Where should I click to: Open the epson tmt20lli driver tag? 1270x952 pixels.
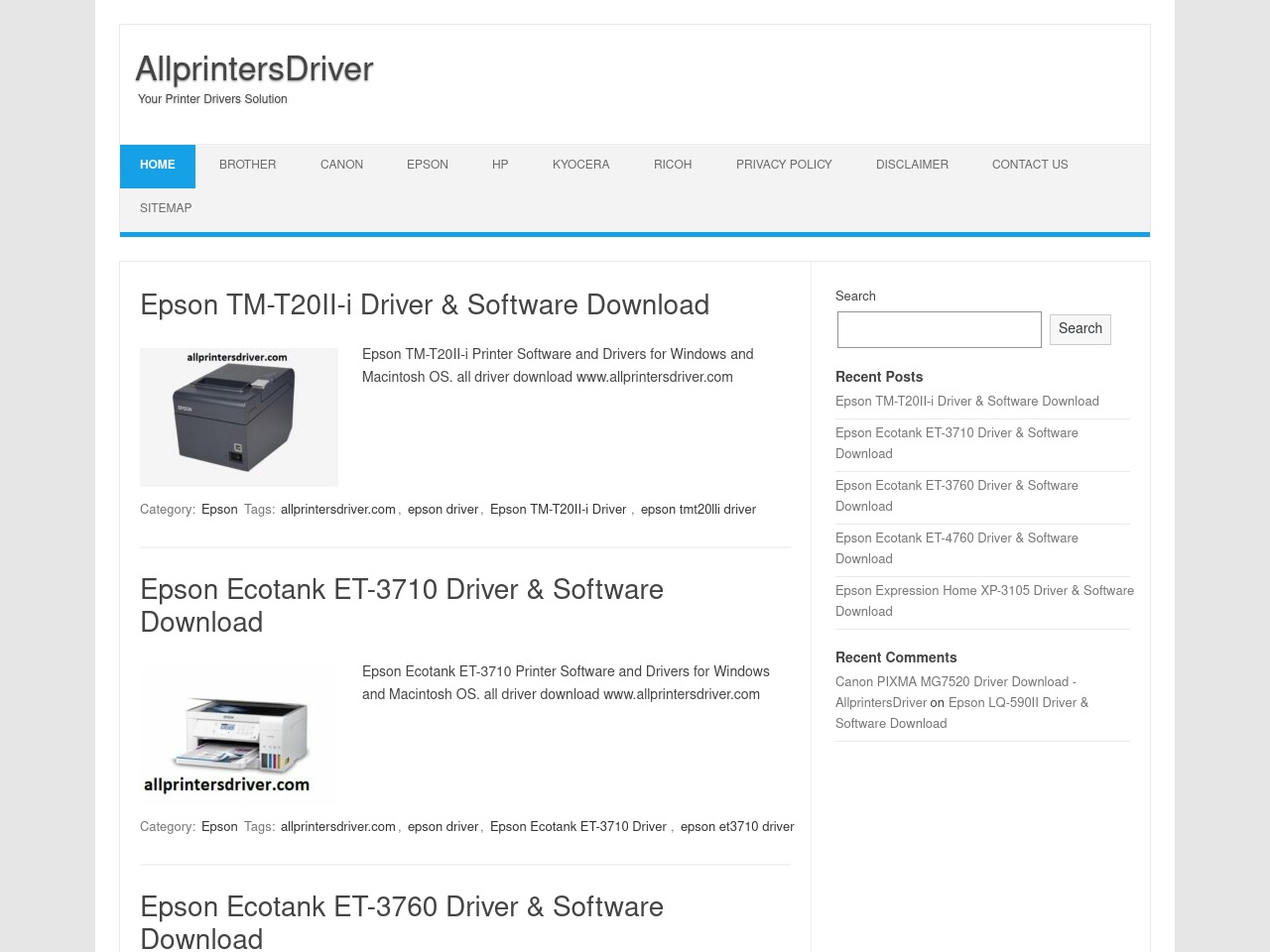point(698,511)
